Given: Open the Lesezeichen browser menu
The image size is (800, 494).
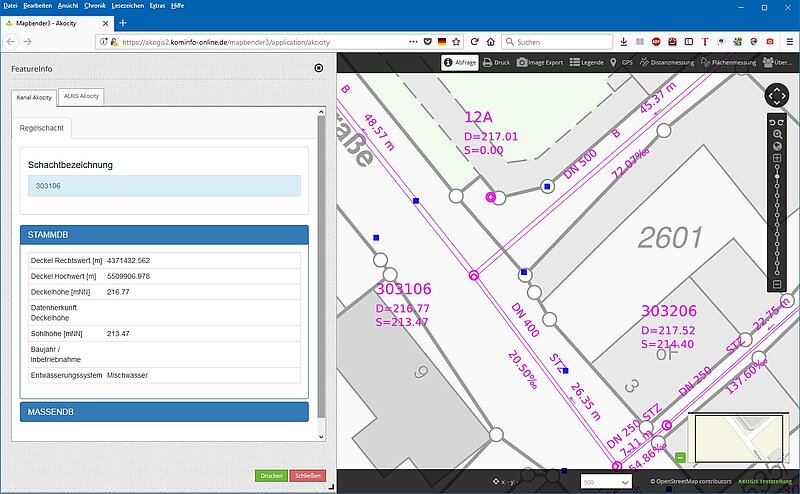Looking at the screenshot, I should 125,6.
